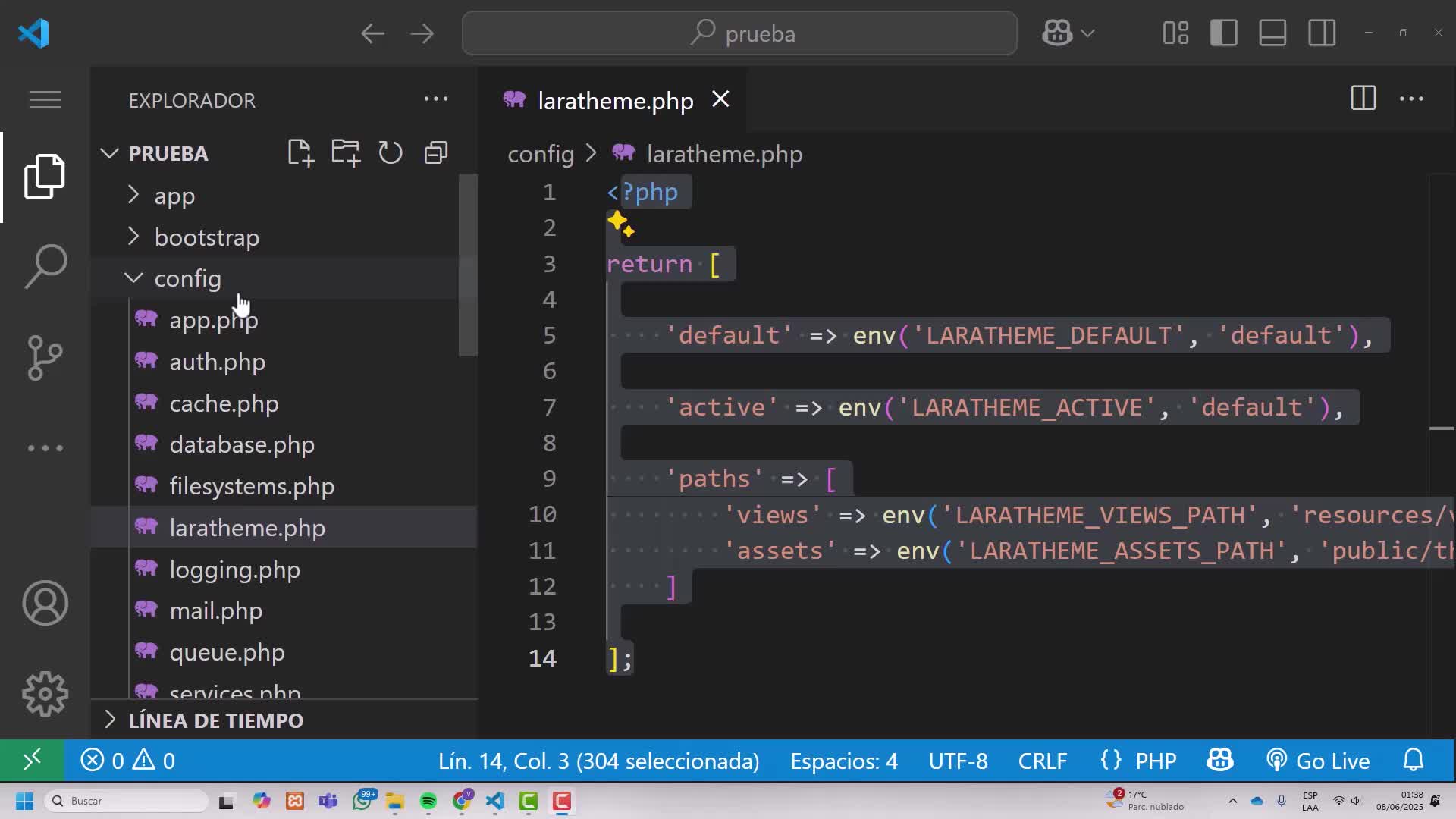Open the Manage gear icon
The image size is (1456, 819).
[45, 694]
